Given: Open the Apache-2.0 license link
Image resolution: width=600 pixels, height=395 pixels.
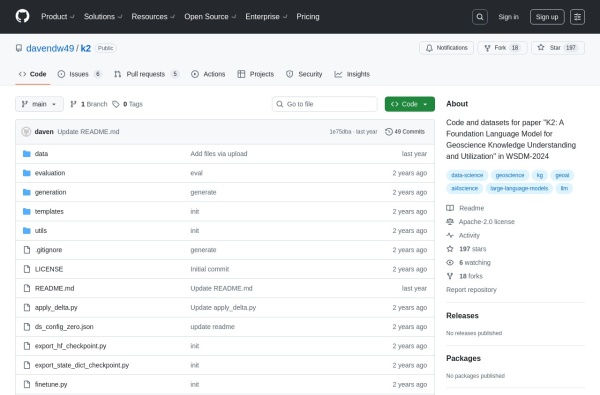Looking at the screenshot, I should coord(486,222).
